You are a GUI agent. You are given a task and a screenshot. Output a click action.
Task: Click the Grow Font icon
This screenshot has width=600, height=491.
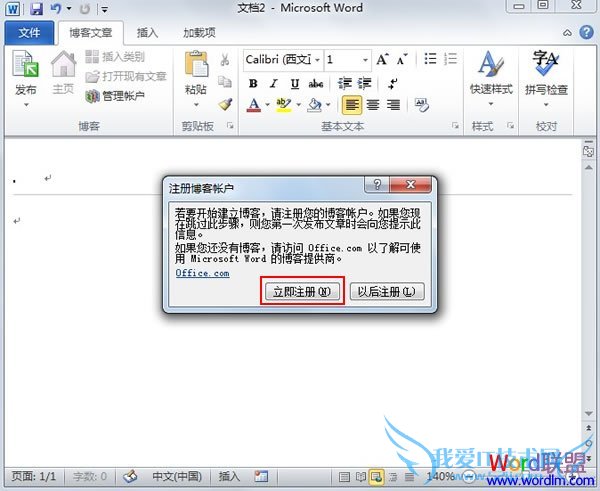coord(382,60)
